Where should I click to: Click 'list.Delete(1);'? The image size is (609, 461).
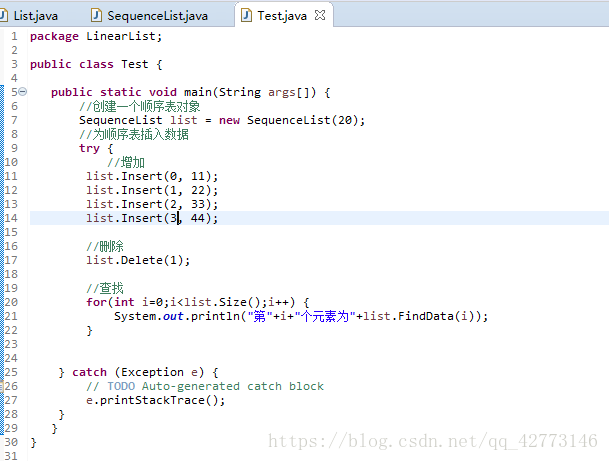(138, 260)
